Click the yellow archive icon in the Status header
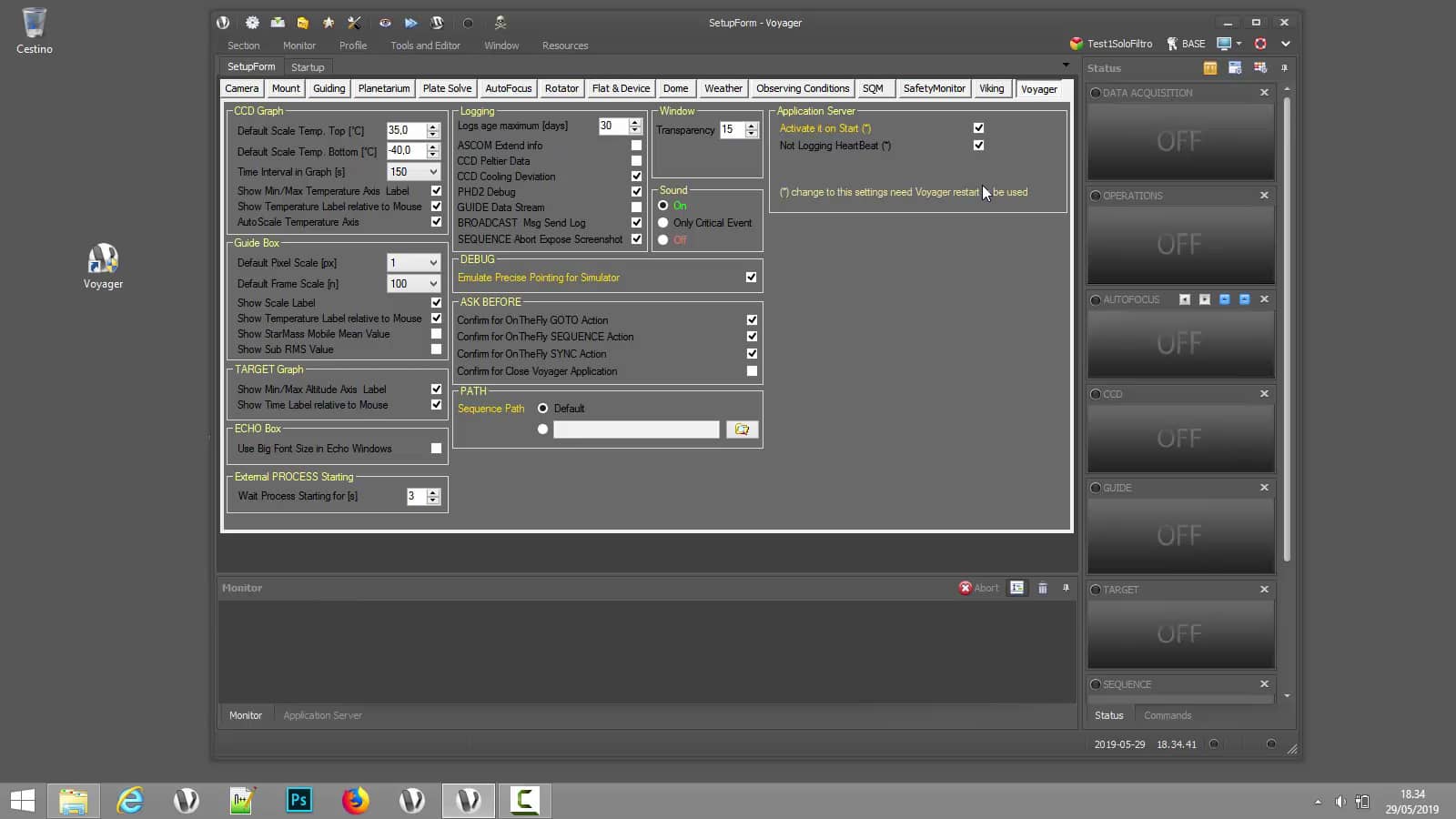Image resolution: width=1456 pixels, height=819 pixels. 1211,67
